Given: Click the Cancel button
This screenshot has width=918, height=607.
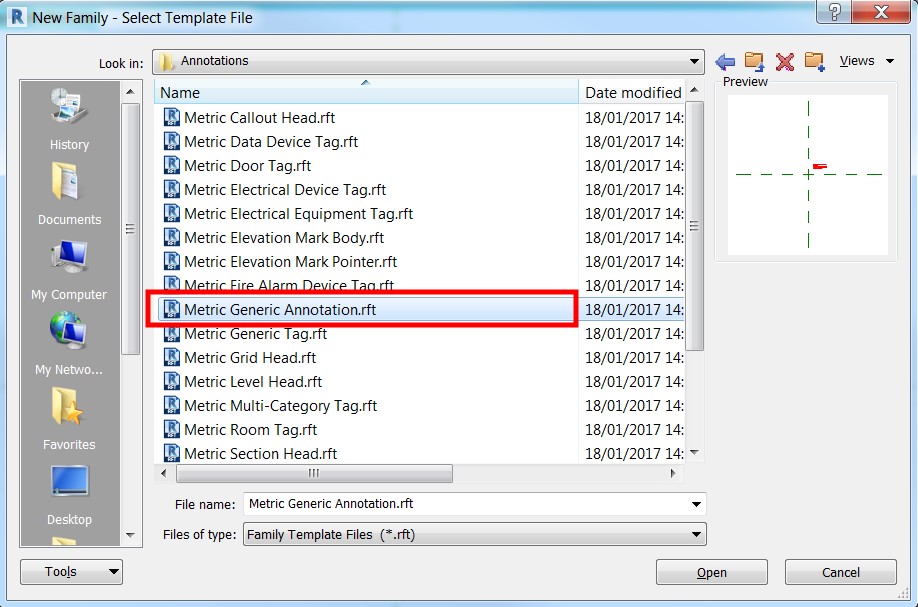Looking at the screenshot, I should click(x=841, y=572).
